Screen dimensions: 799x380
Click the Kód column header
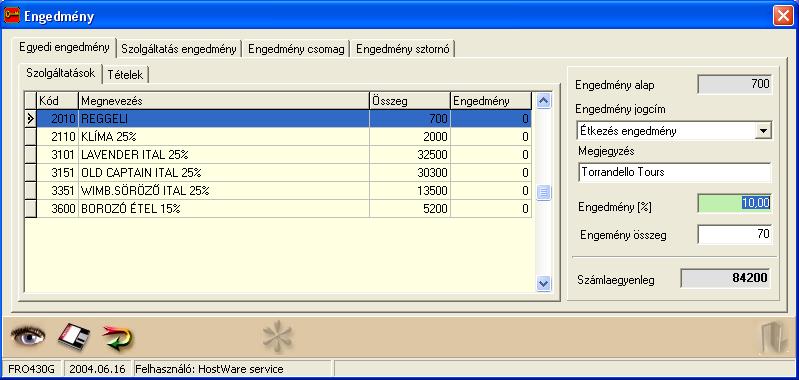click(57, 101)
